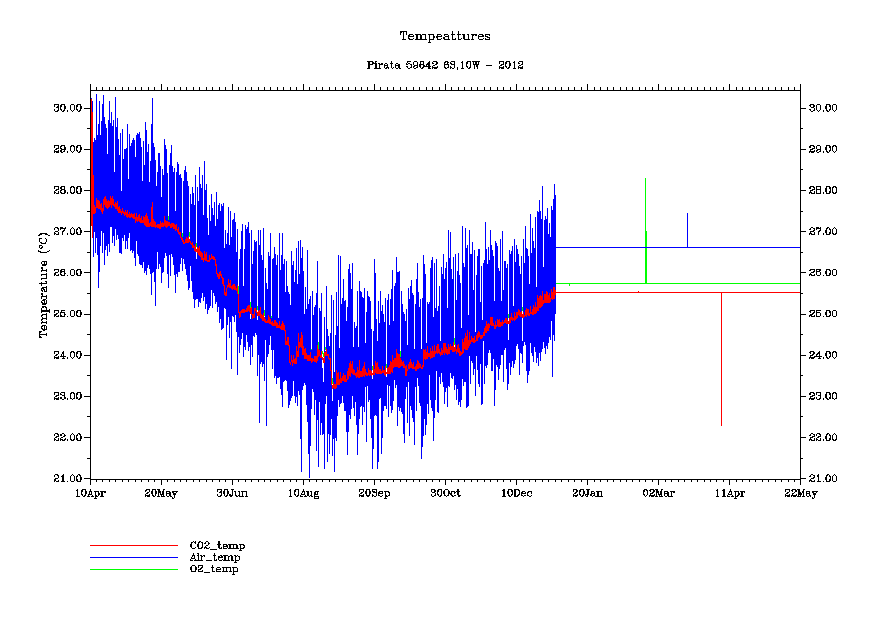The height and width of the screenshot is (630, 891).
Task: Click the line sample beside CO2_temp legend
Action: click(133, 545)
